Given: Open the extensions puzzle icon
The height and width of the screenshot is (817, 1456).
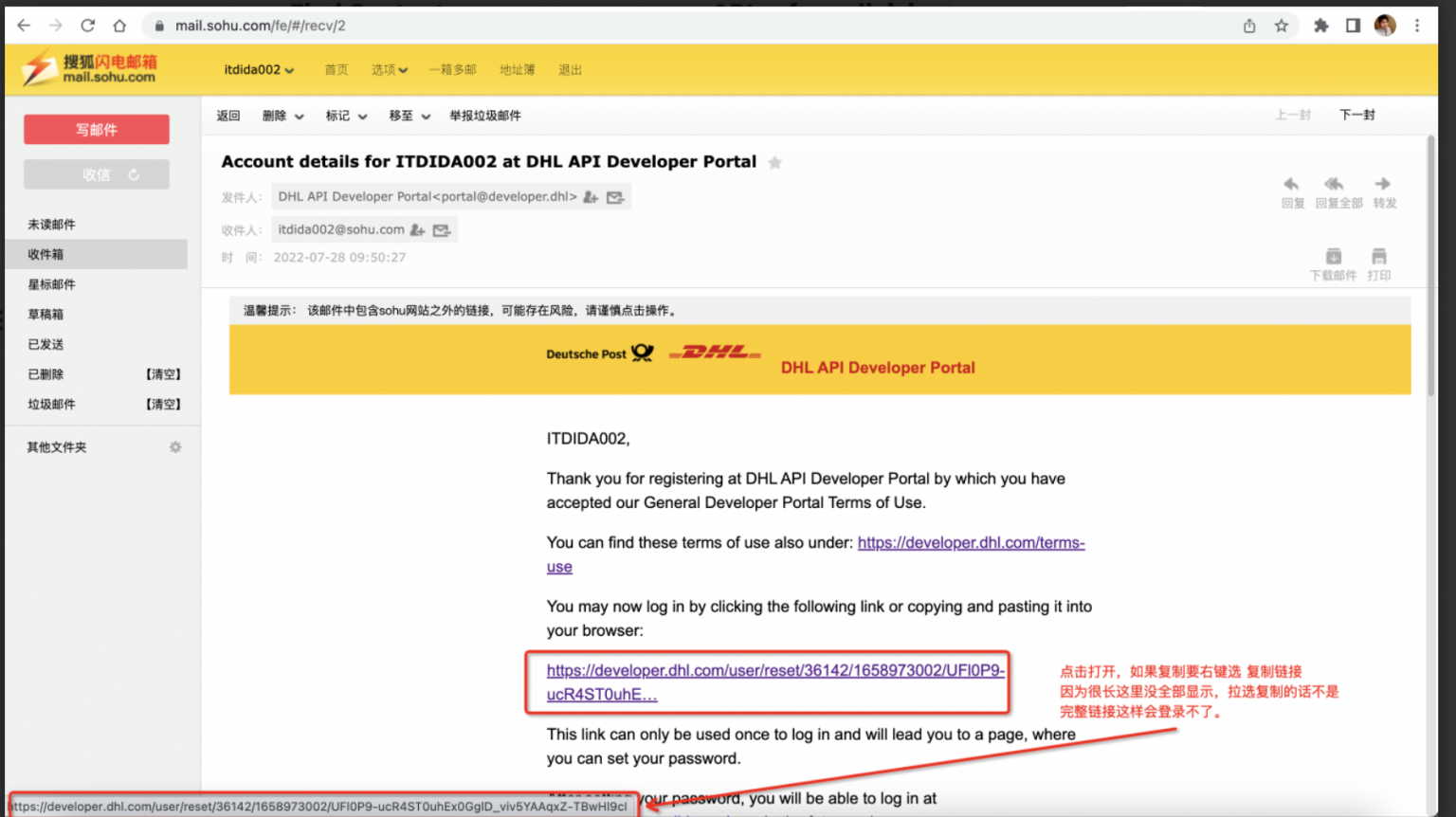Looking at the screenshot, I should coord(1321,26).
